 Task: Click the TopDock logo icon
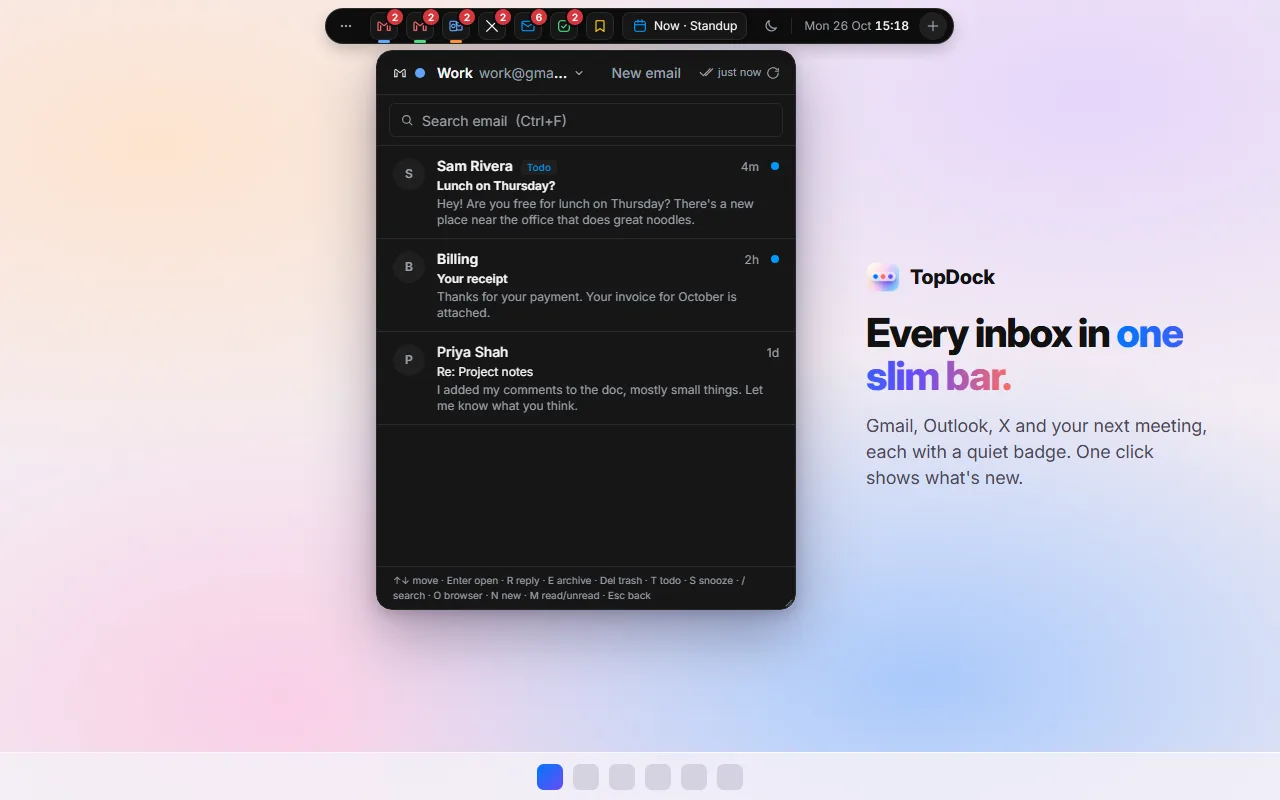(883, 277)
